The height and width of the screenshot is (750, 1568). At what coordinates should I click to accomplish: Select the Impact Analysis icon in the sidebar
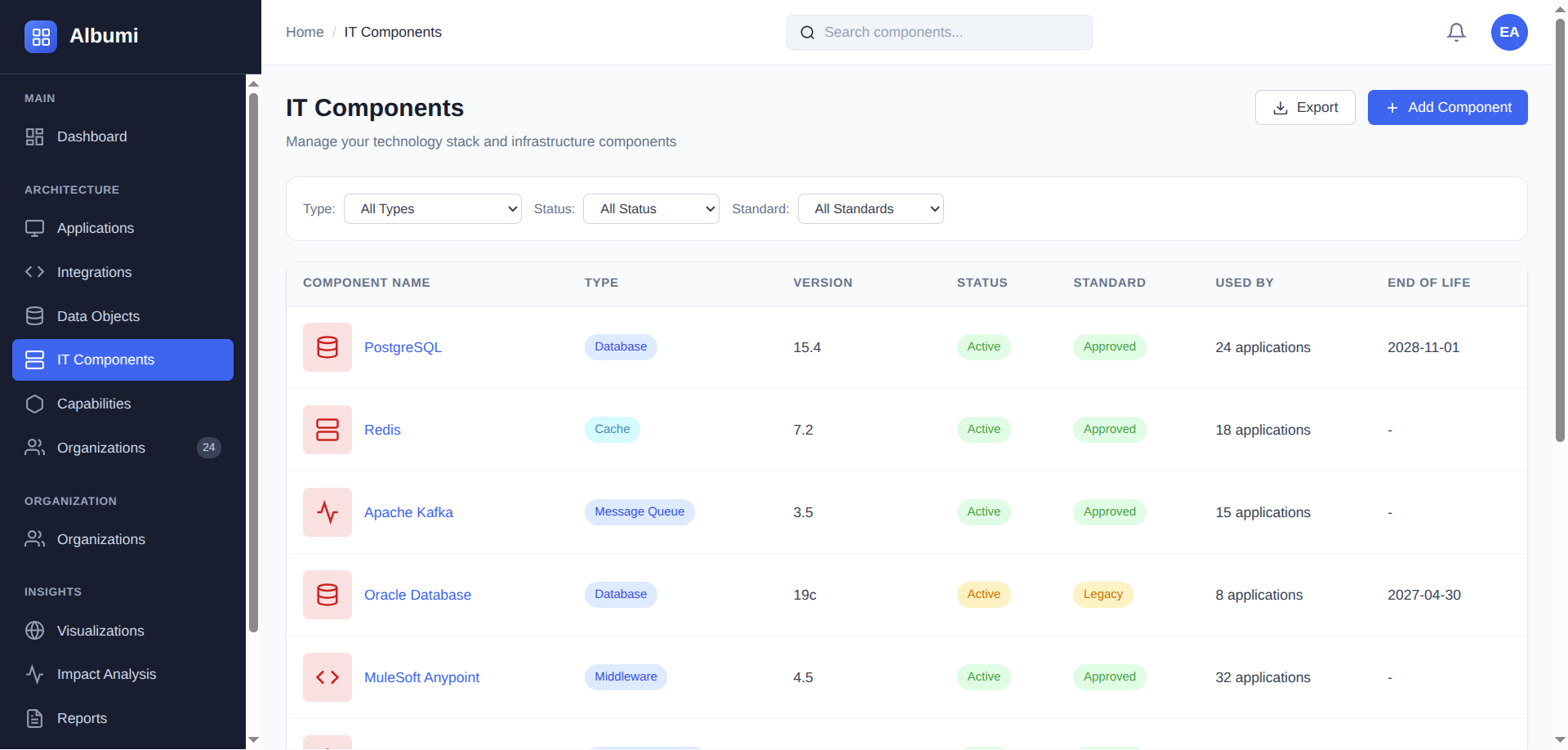point(34,674)
